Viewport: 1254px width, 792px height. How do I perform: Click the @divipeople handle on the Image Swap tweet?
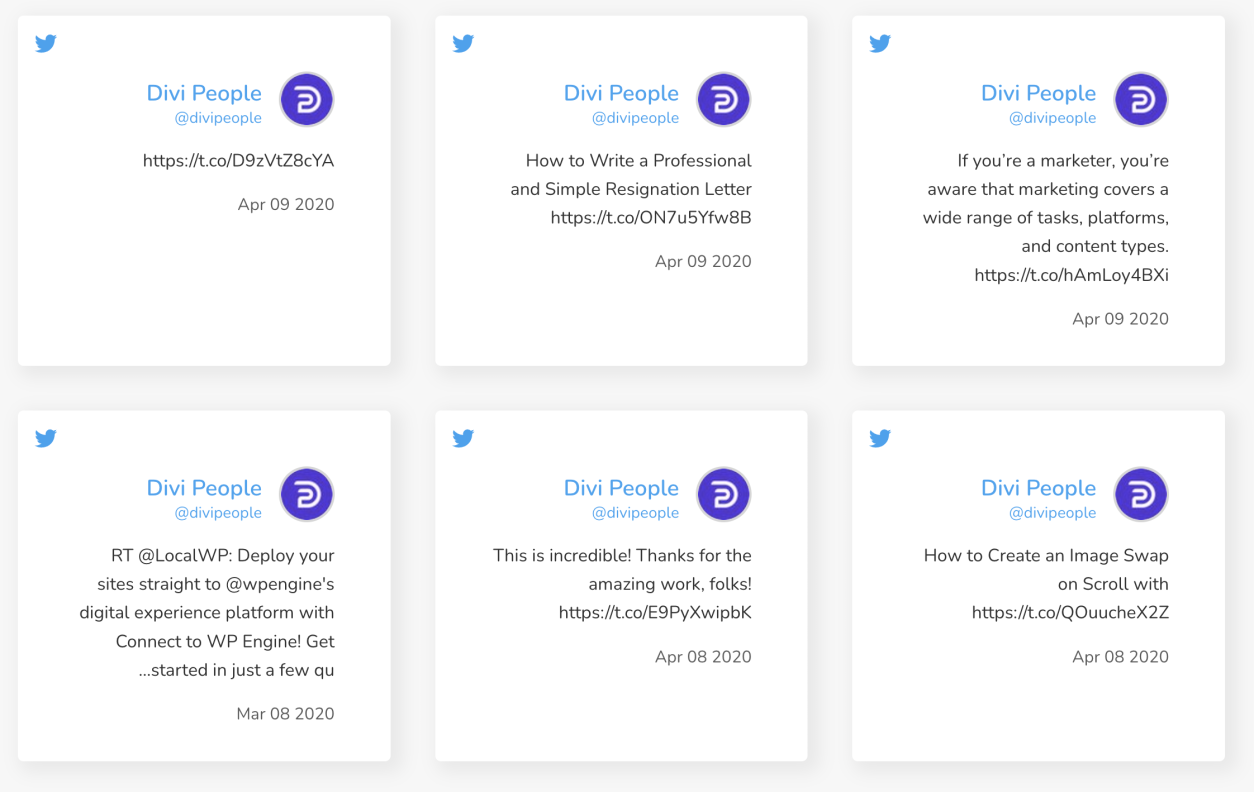1052,513
